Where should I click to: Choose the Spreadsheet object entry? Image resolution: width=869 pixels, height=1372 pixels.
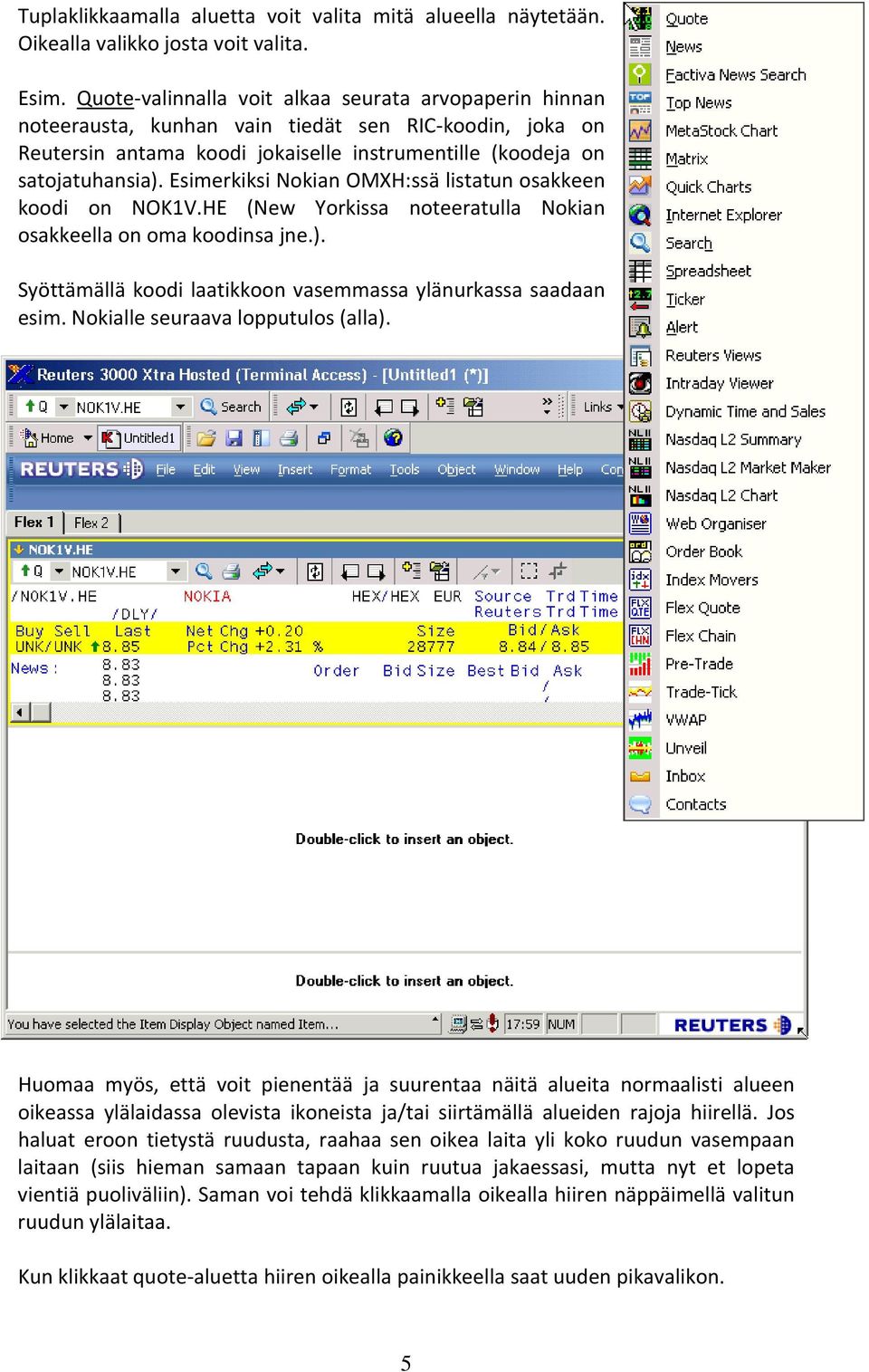tap(708, 272)
